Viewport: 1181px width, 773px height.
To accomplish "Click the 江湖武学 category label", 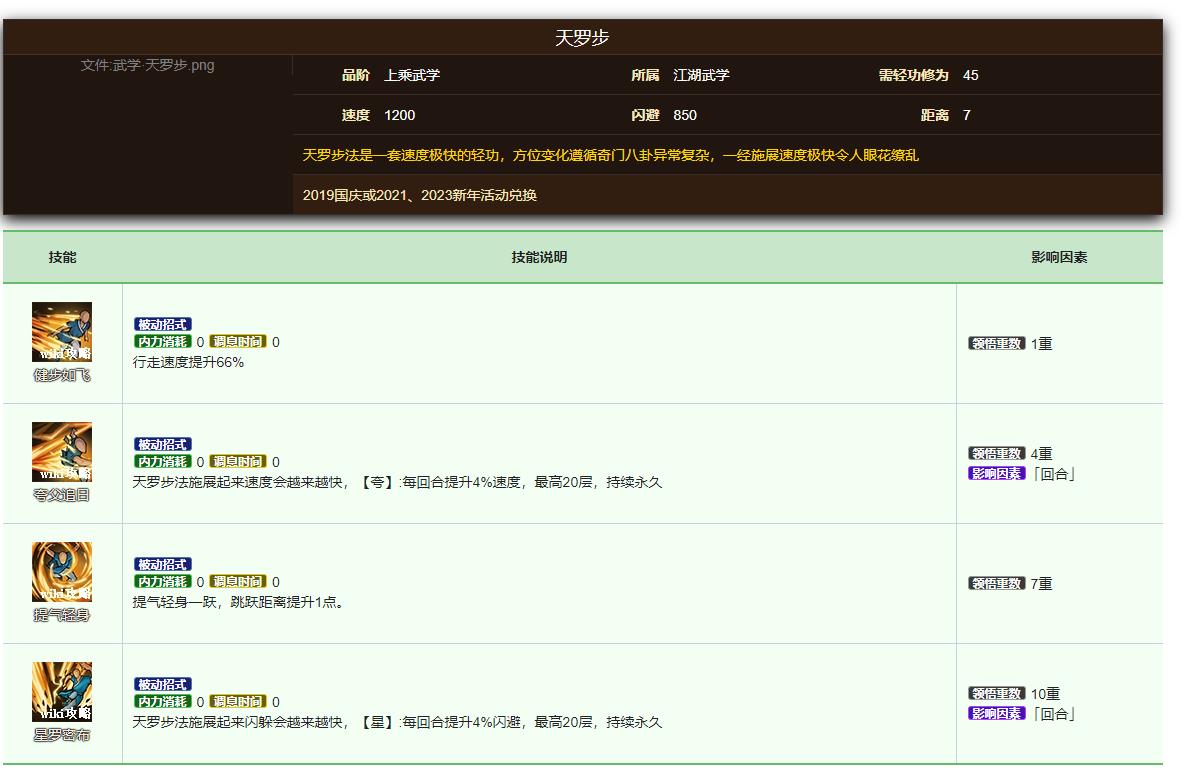I will pos(702,75).
